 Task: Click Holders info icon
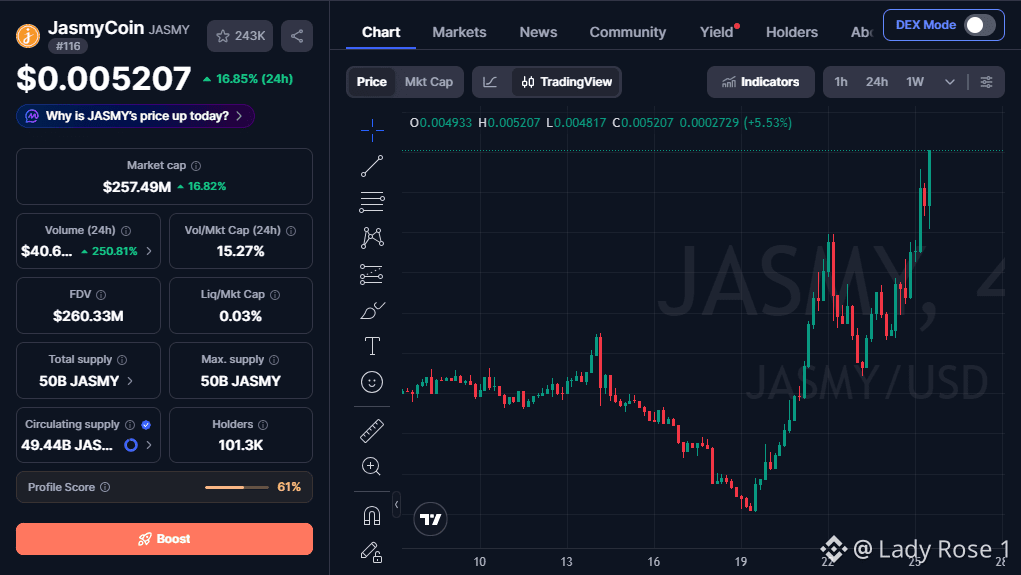coord(263,425)
